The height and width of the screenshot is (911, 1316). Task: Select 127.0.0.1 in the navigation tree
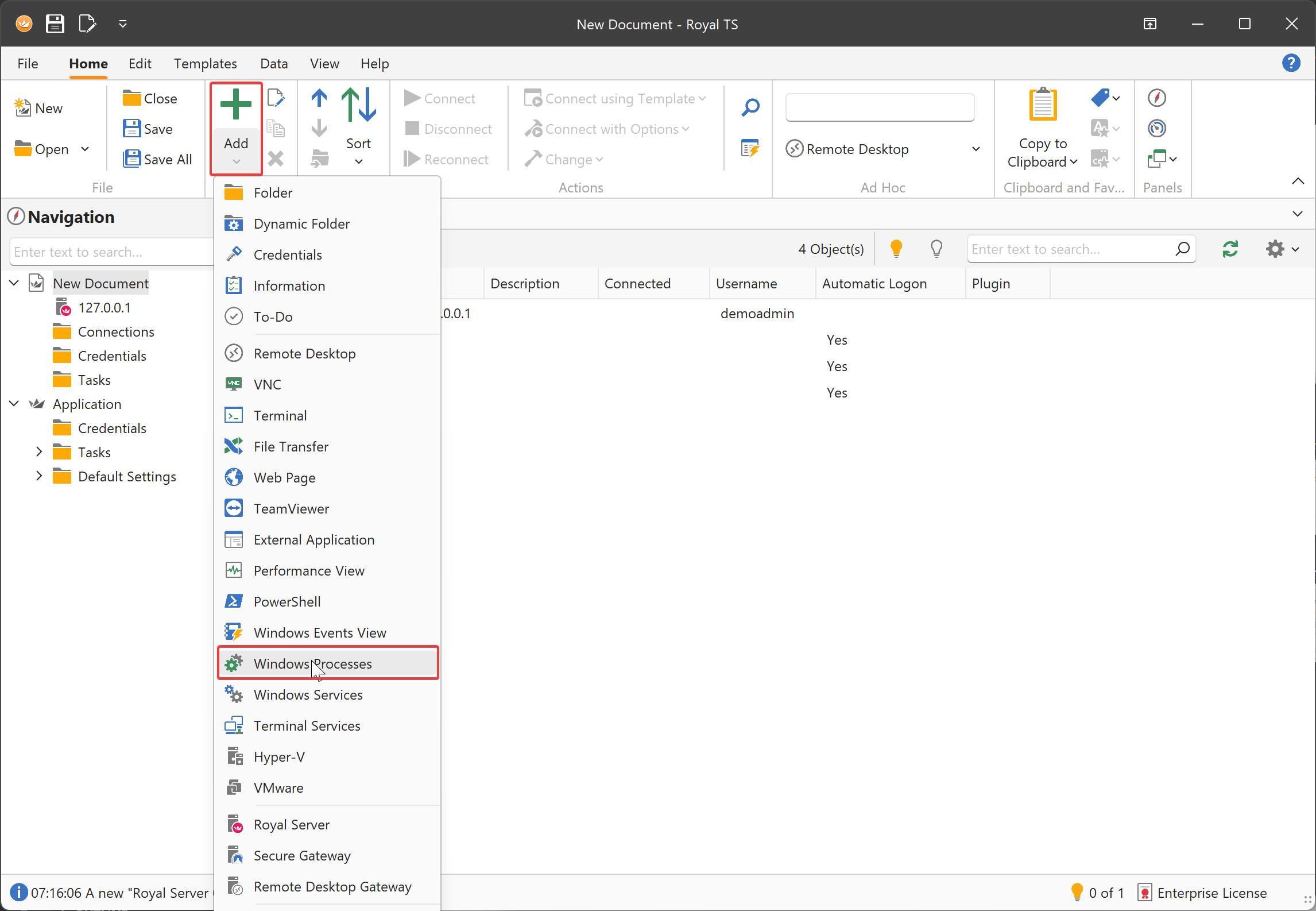[x=104, y=307]
